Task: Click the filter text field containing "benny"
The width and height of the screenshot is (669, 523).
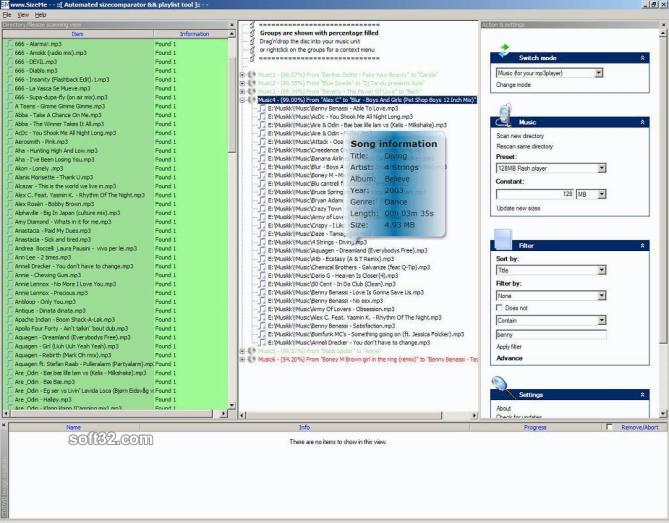Action: (x=550, y=334)
